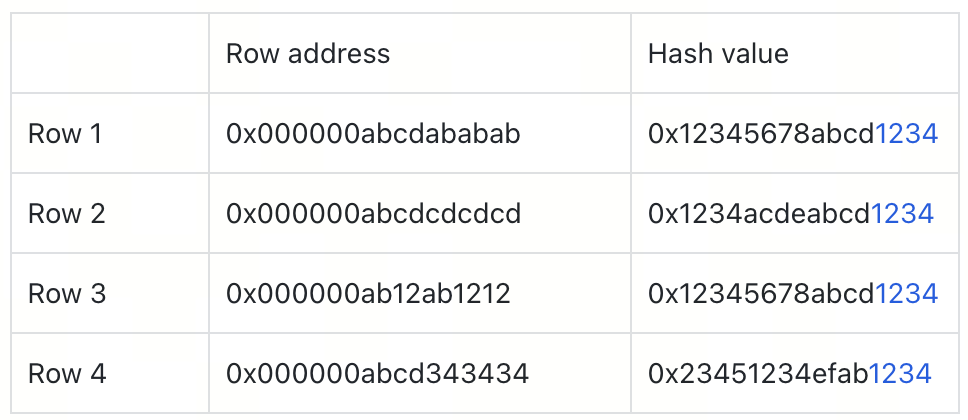Viewport: 968px width, 420px height.
Task: Click black hash text 0x12345678abcd in Row 3
Action: pos(761,294)
